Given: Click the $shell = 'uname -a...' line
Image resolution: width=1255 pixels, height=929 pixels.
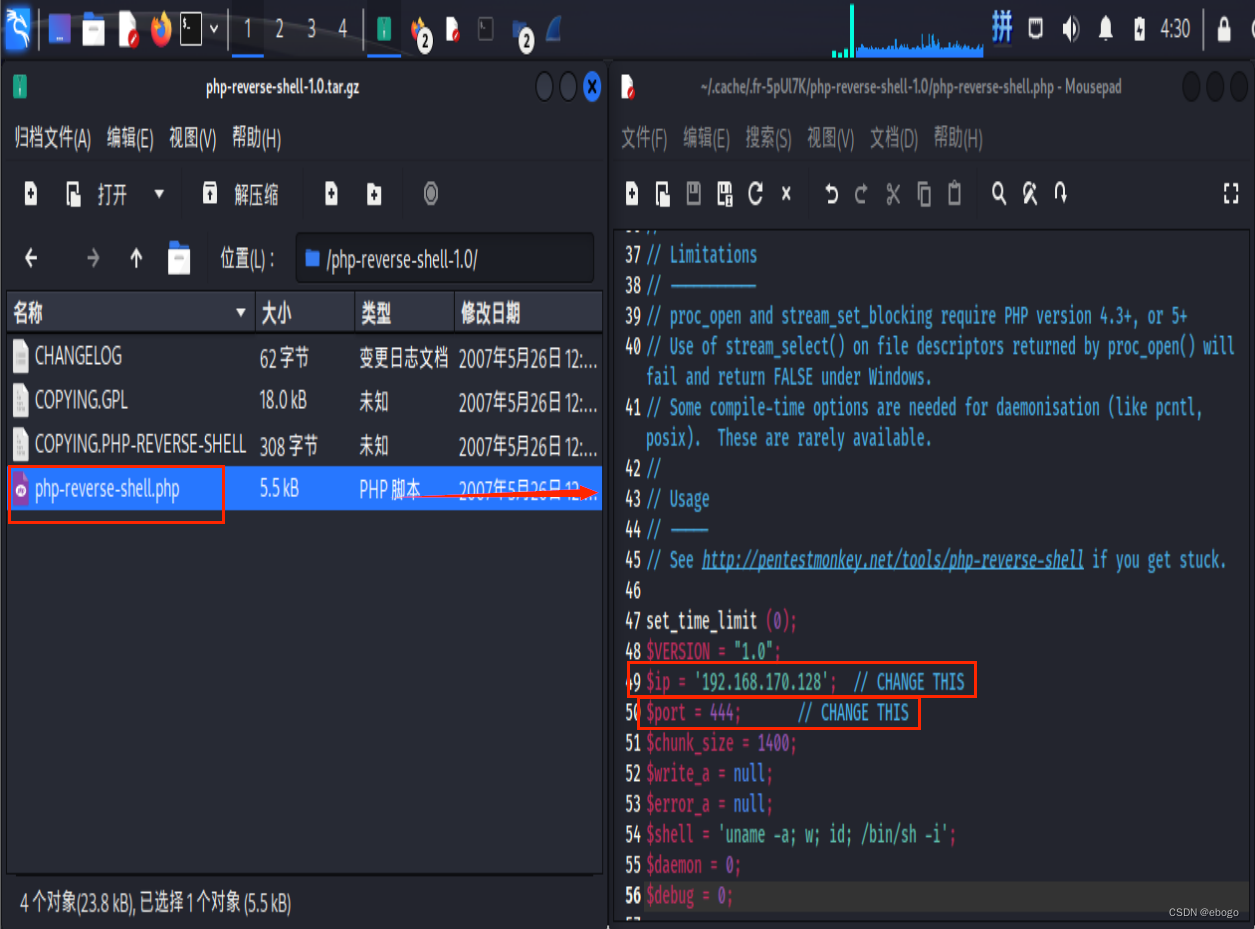Looking at the screenshot, I should tap(801, 834).
